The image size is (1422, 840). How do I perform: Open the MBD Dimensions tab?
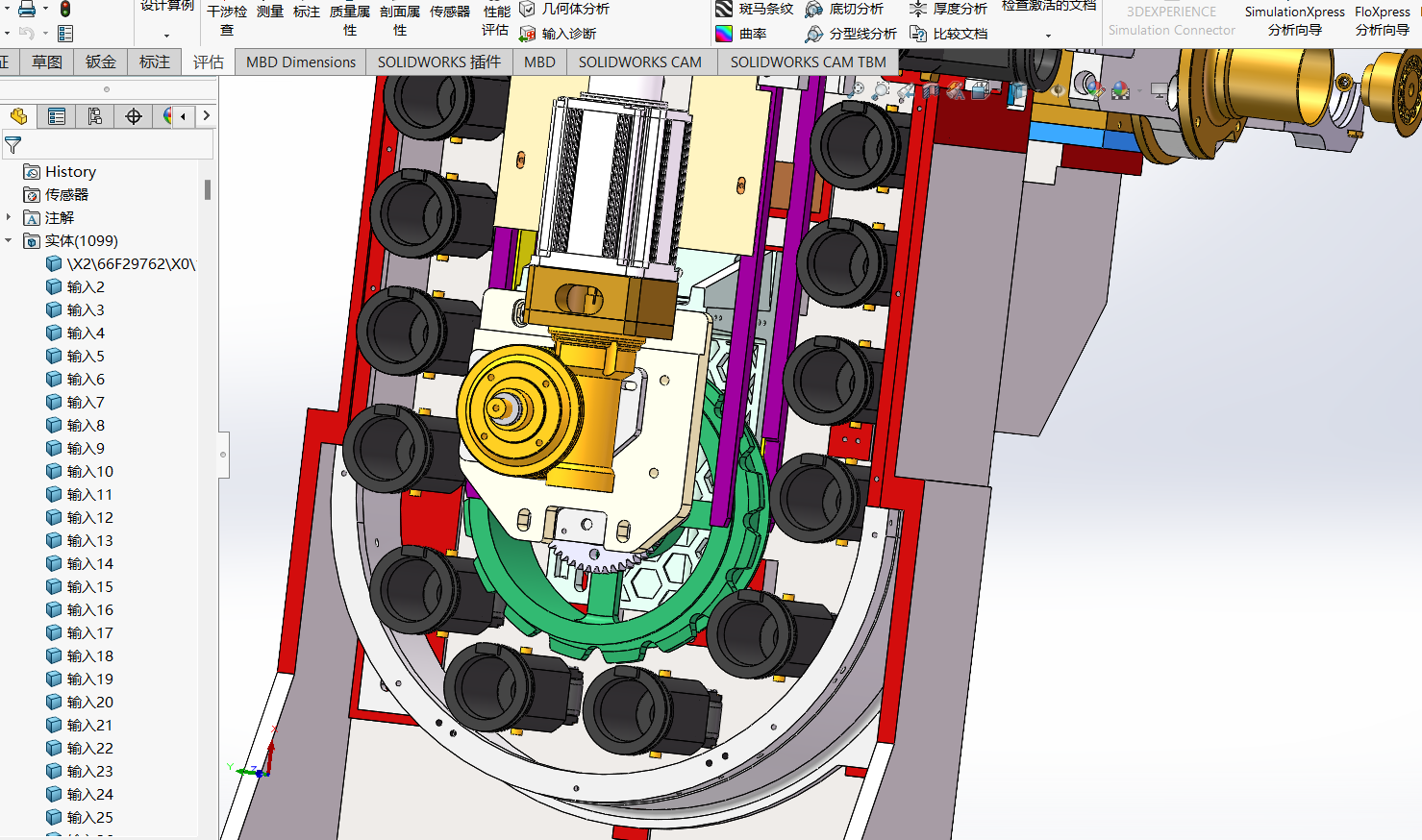point(301,62)
